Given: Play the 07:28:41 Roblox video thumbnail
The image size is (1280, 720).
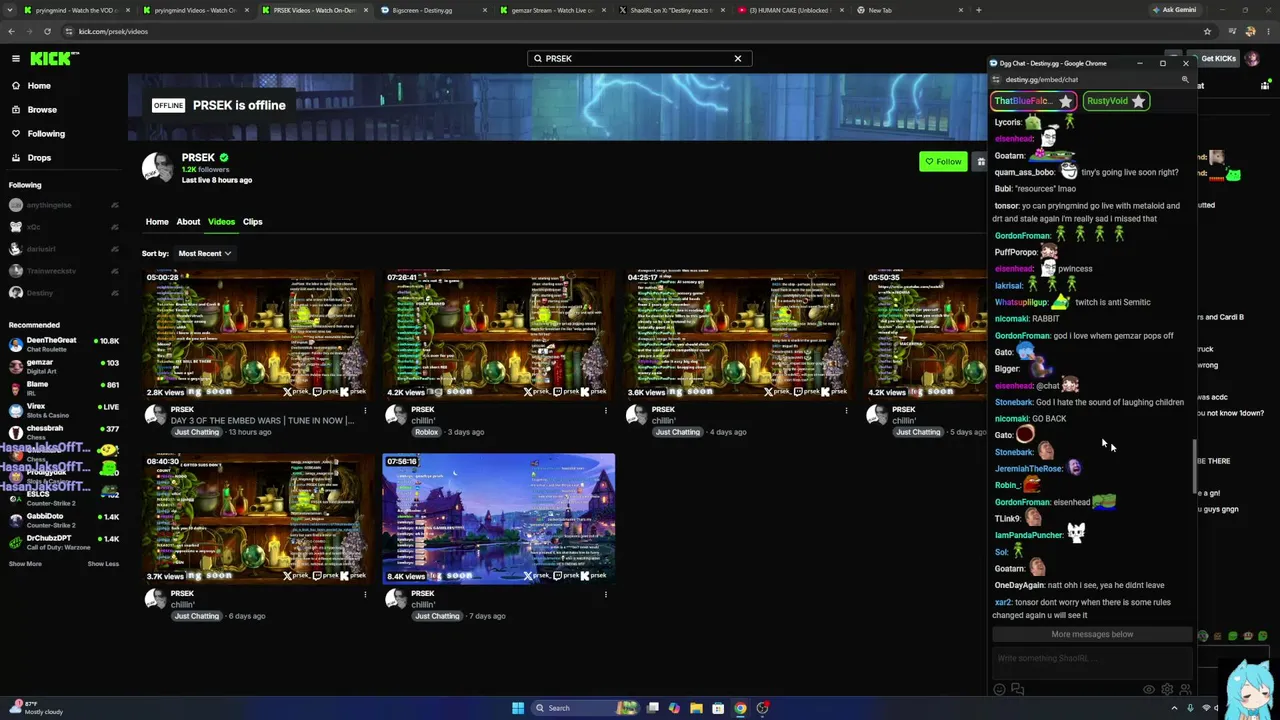Looking at the screenshot, I should pos(499,334).
